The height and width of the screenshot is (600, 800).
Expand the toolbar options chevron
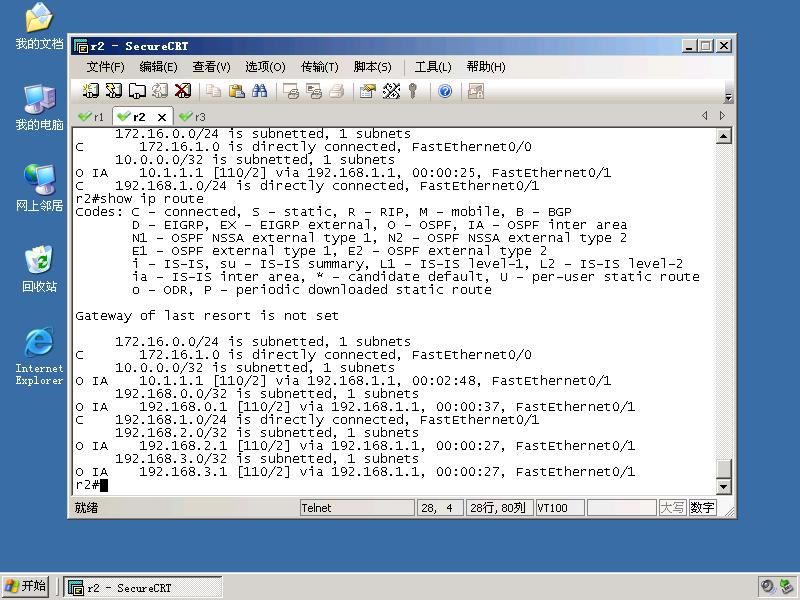pyautogui.click(x=729, y=97)
